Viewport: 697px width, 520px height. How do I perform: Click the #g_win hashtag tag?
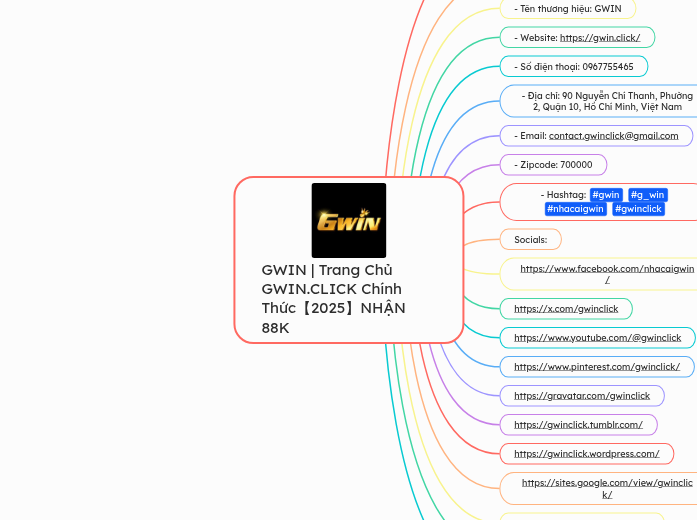click(x=648, y=195)
